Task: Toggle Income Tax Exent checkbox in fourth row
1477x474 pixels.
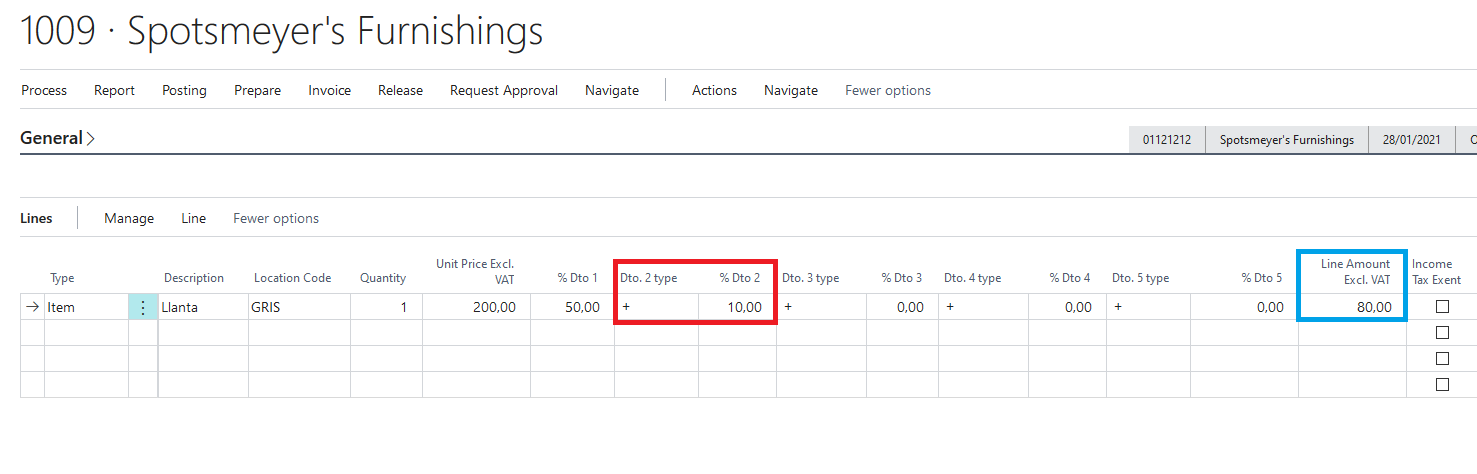Action: [x=1442, y=385]
